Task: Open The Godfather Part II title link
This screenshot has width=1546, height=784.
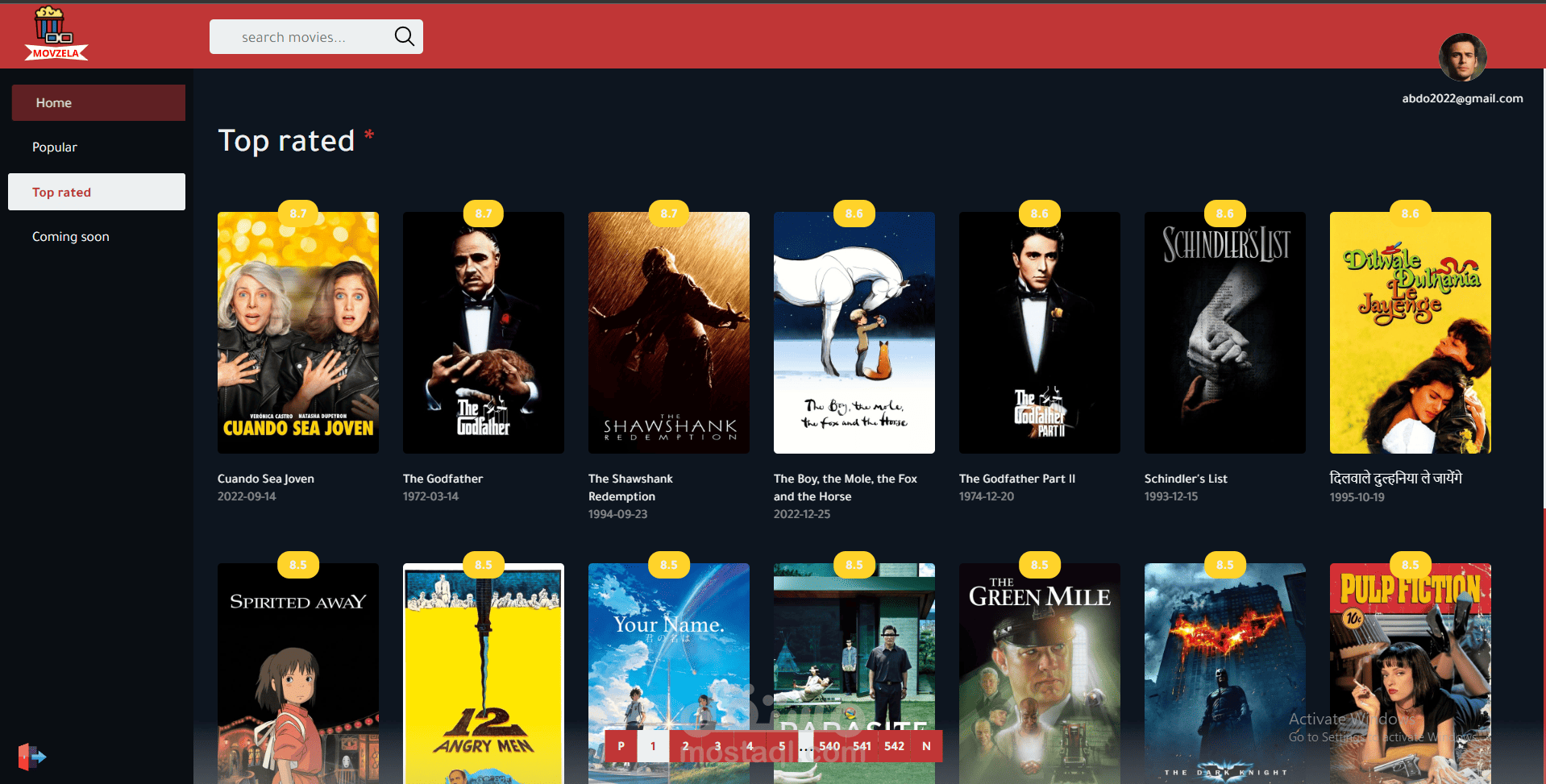Action: click(1017, 479)
